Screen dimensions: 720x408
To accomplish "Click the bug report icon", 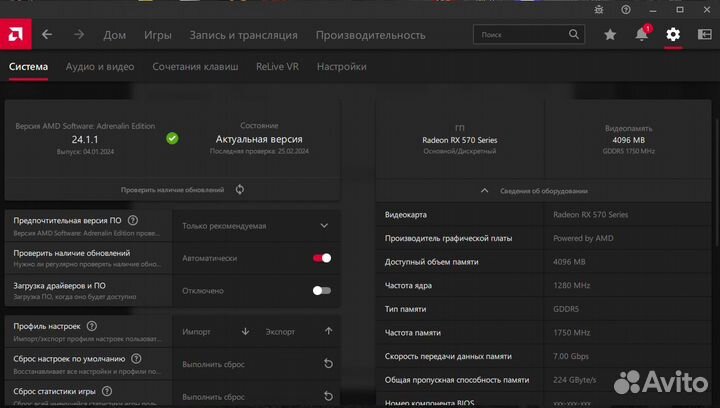I will (599, 10).
